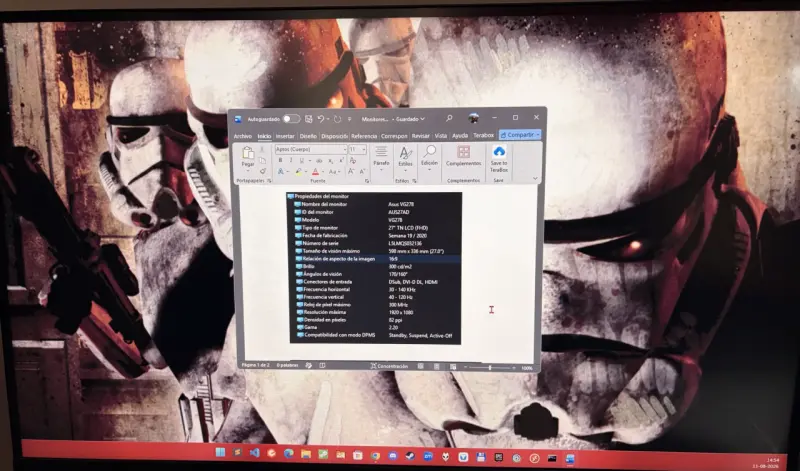Image resolution: width=800 pixels, height=471 pixels.
Task: Click the zoom slider handle
Action: pos(490,367)
